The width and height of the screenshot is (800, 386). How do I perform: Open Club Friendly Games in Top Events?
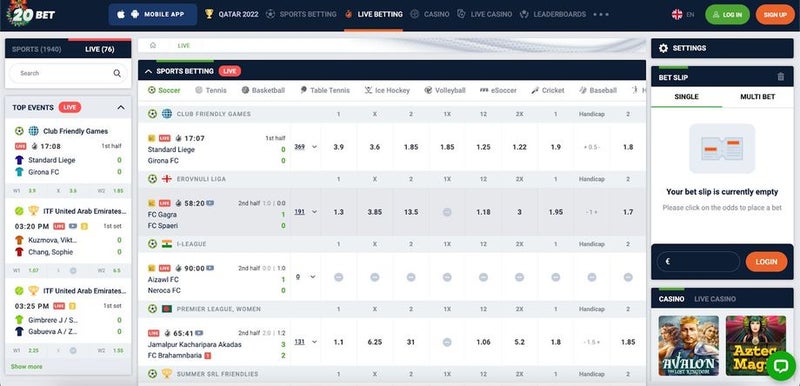coord(76,131)
